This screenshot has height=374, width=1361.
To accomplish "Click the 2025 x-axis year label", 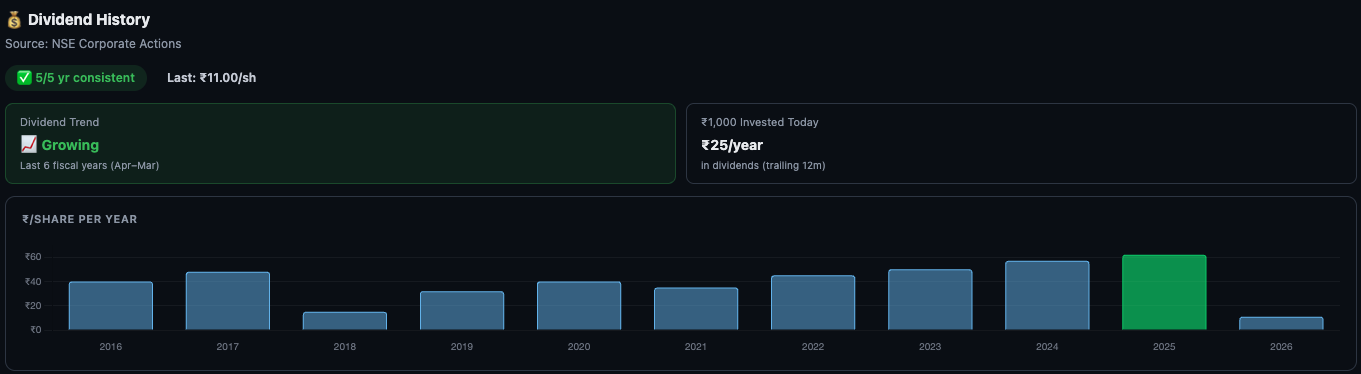I will [x=1164, y=347].
